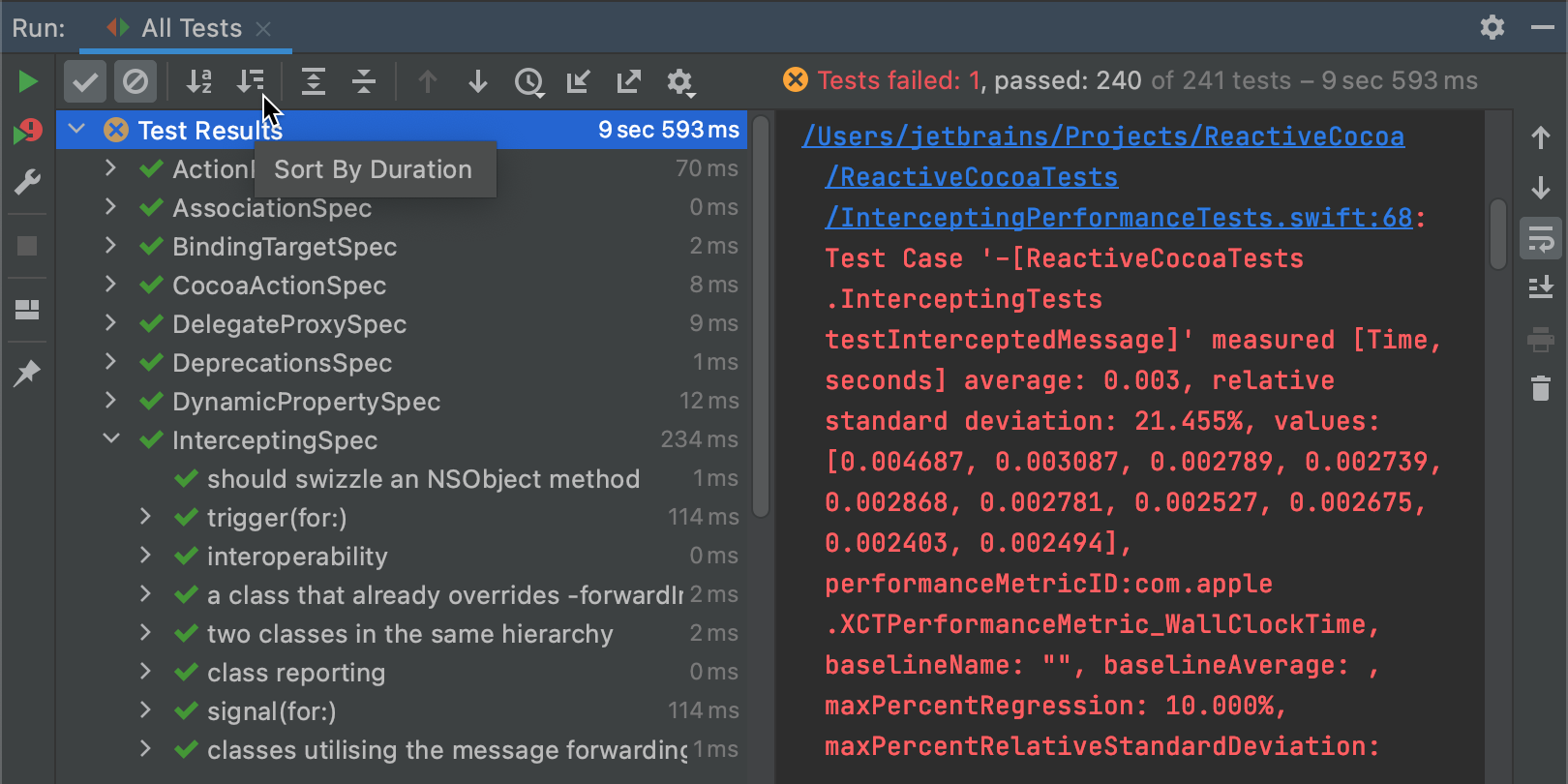1568x784 pixels.
Task: Toggle soft-wrap in console output
Action: click(x=1540, y=238)
